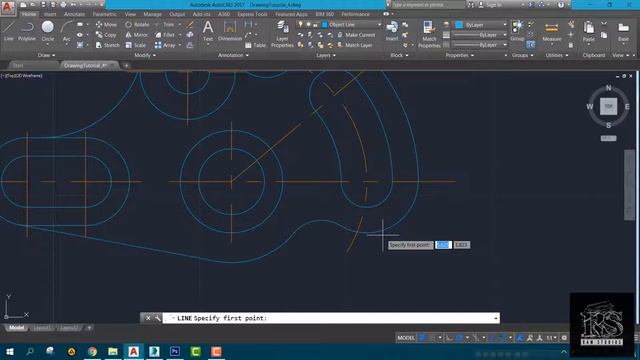Switch to the Layout1 tab
Viewport: 640px width, 360px height.
coord(42,328)
